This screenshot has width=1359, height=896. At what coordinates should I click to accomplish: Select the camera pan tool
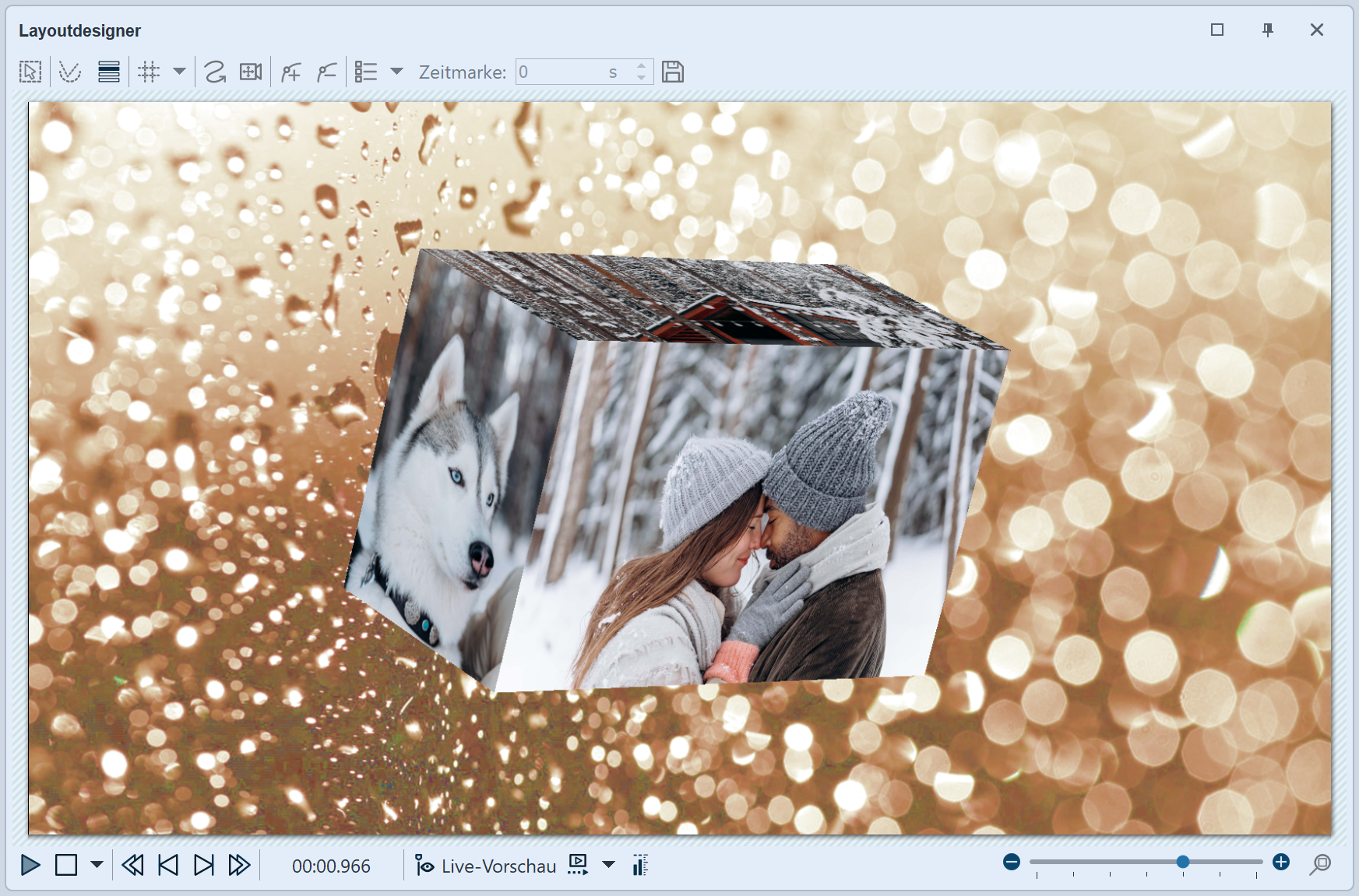coord(251,71)
